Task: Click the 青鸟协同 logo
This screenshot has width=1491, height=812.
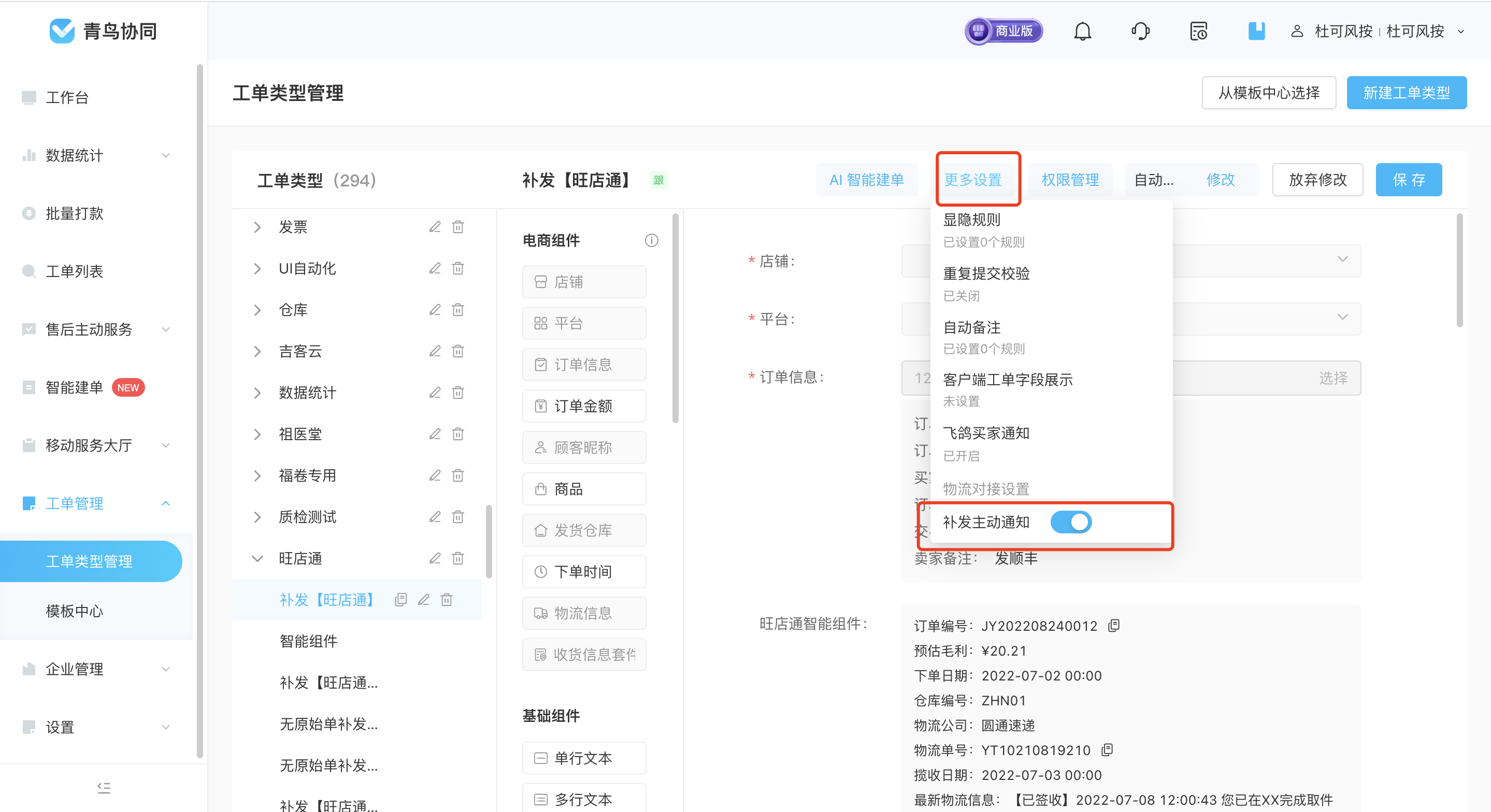Action: click(x=104, y=31)
